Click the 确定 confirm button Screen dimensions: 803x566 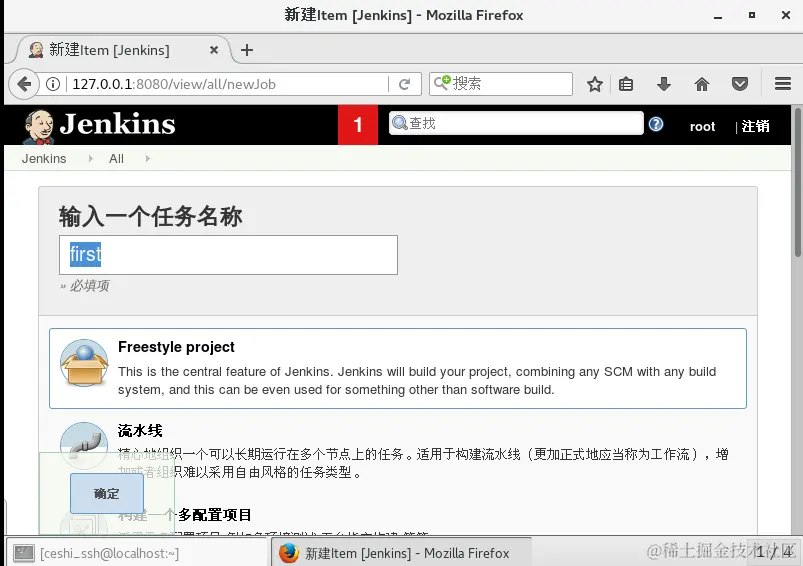[x=107, y=494]
